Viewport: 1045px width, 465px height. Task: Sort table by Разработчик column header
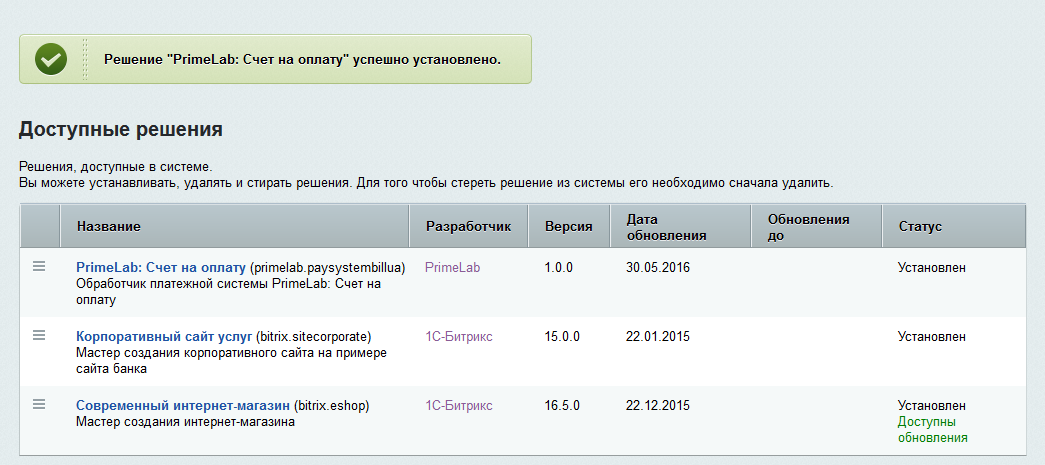click(x=468, y=227)
